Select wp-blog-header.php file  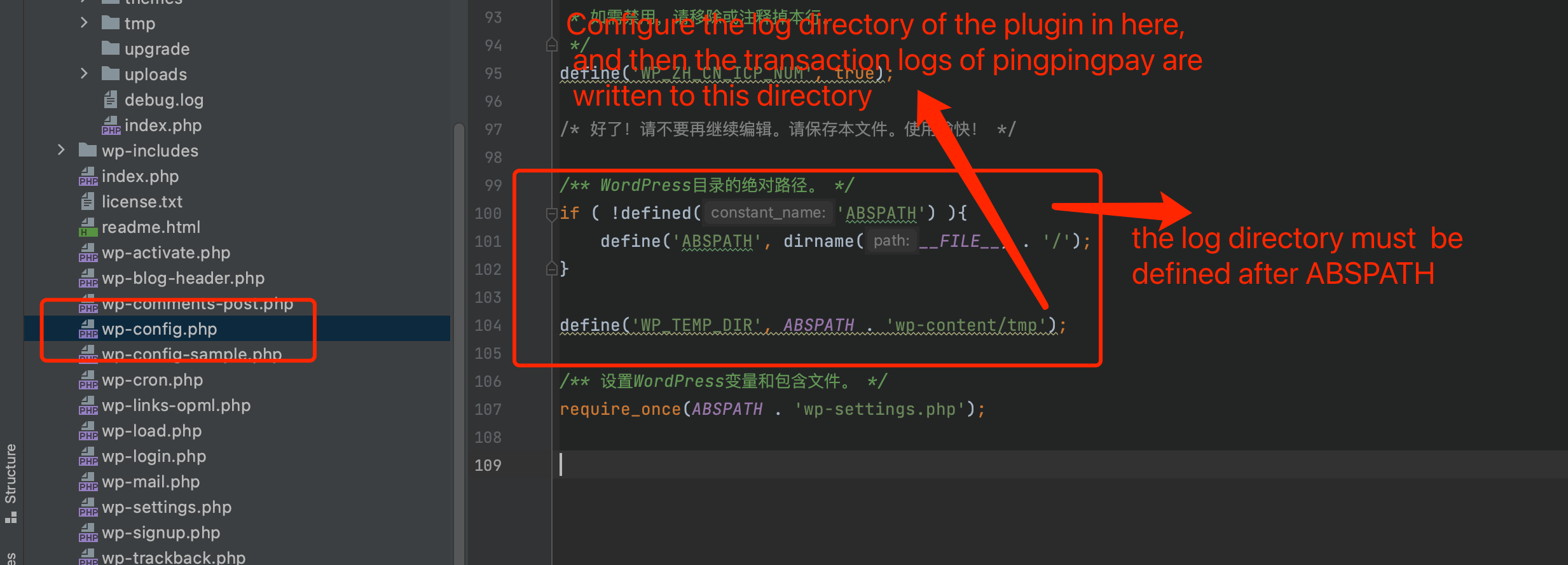[x=183, y=278]
